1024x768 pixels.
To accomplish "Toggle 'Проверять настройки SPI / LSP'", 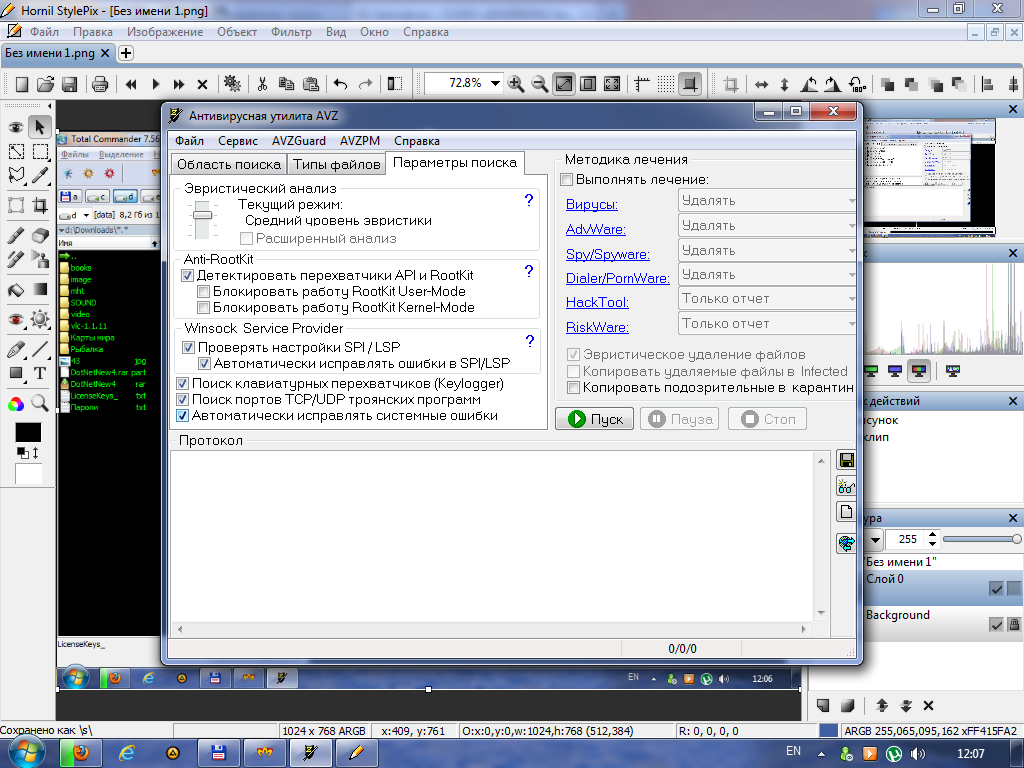I will 188,347.
